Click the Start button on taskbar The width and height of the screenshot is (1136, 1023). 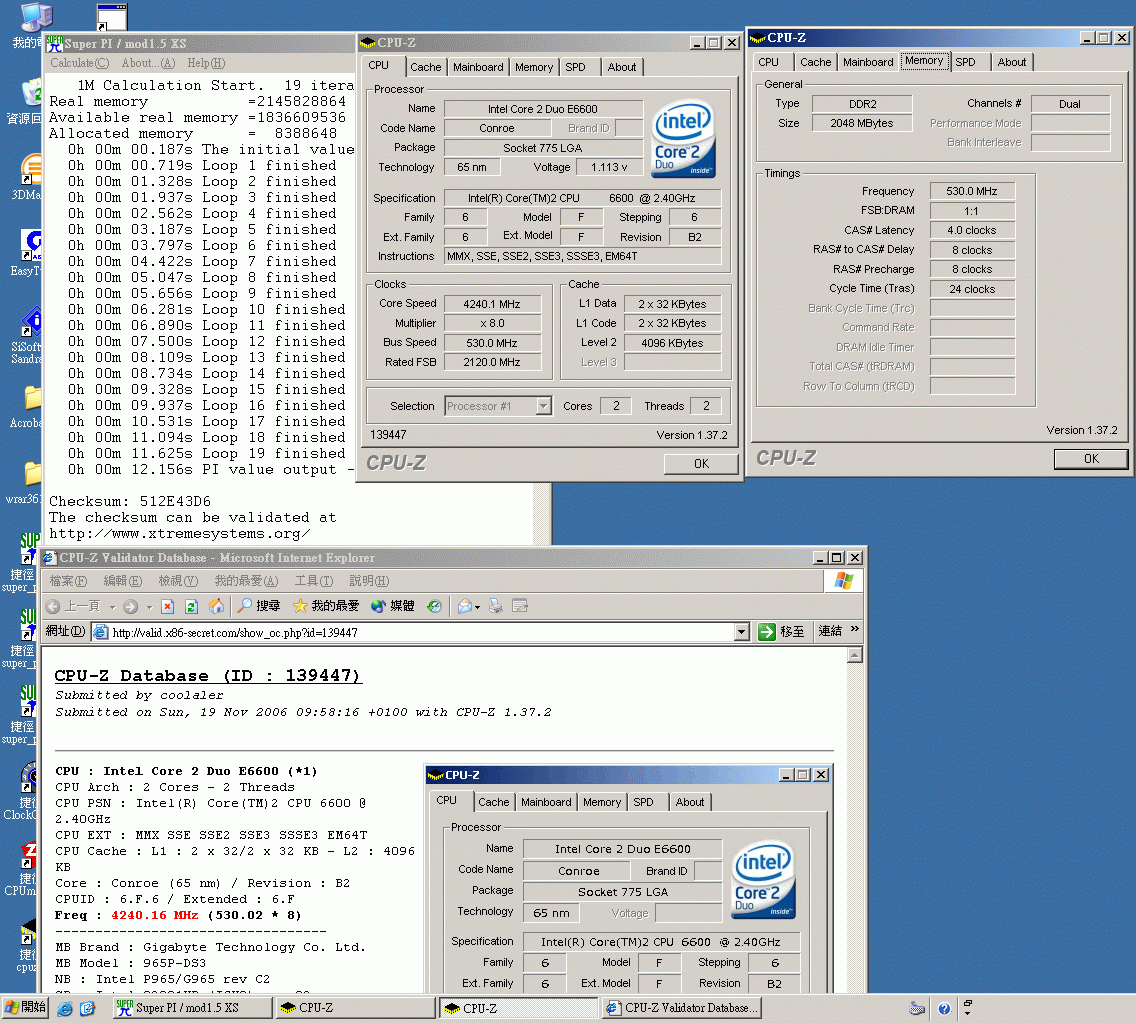tap(25, 1008)
